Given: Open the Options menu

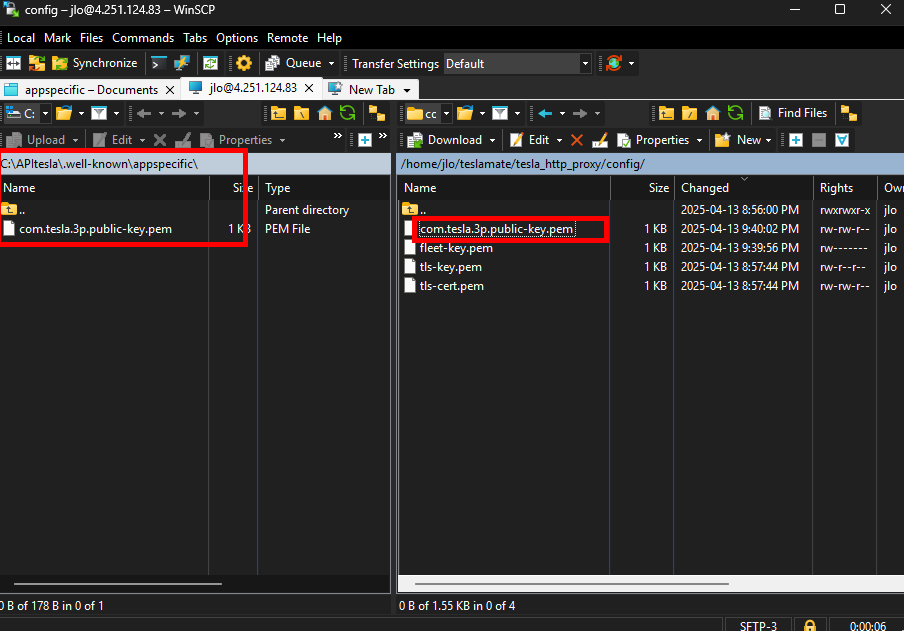Looking at the screenshot, I should 237,38.
